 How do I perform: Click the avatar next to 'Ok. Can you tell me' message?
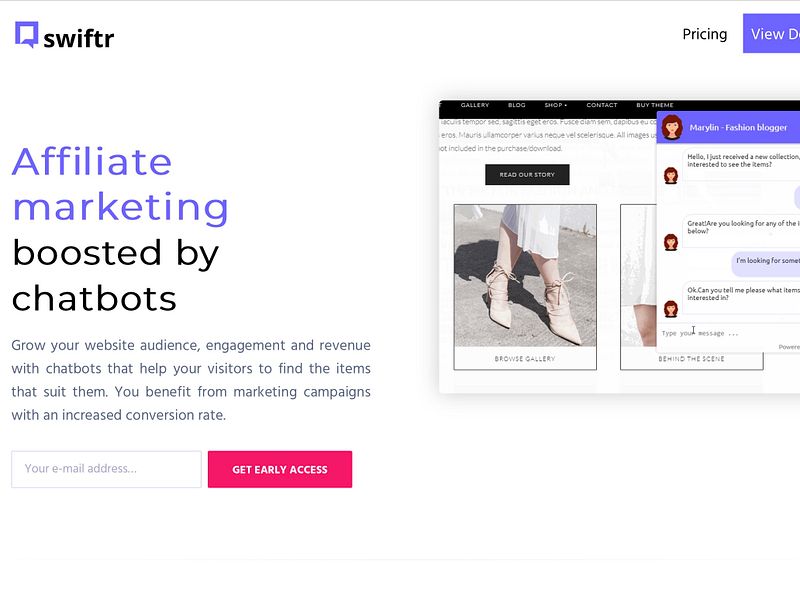coord(671,309)
